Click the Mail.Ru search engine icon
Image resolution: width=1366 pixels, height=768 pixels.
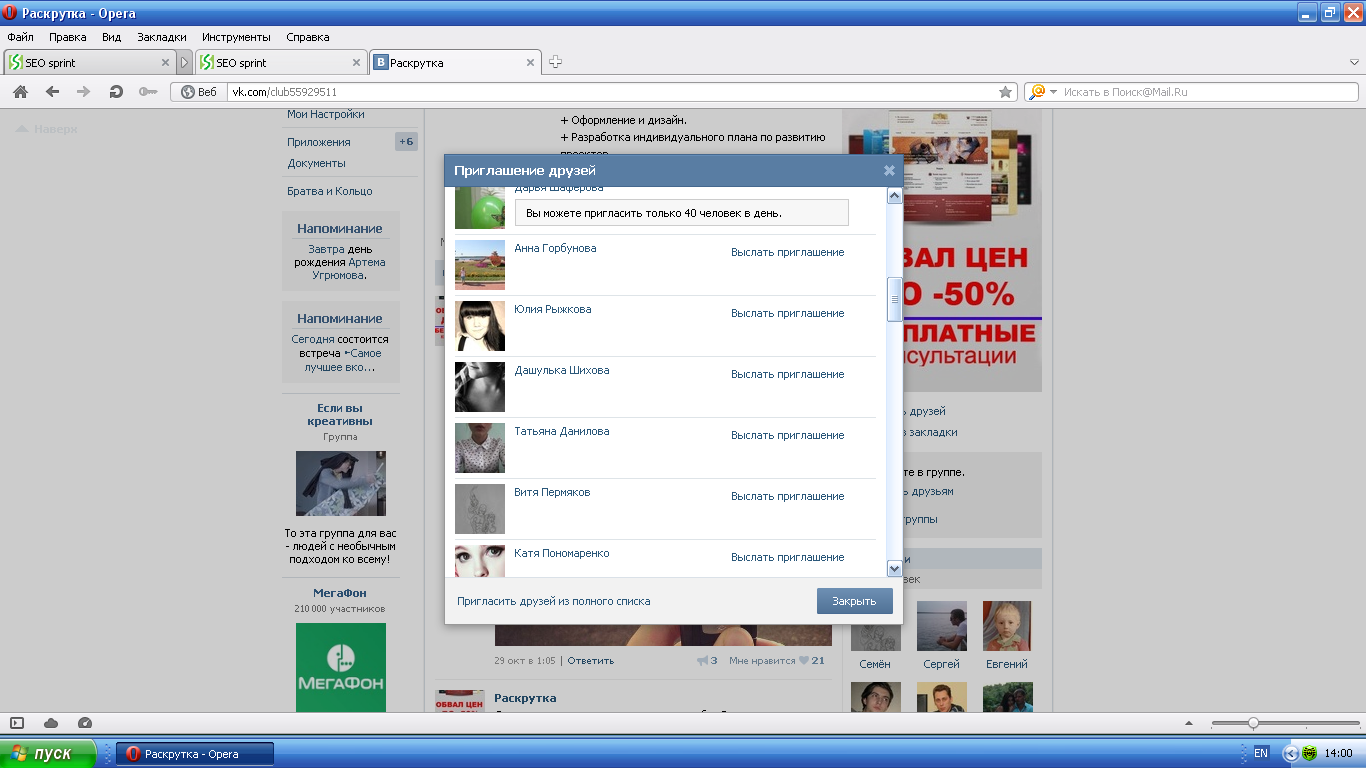click(x=1036, y=92)
